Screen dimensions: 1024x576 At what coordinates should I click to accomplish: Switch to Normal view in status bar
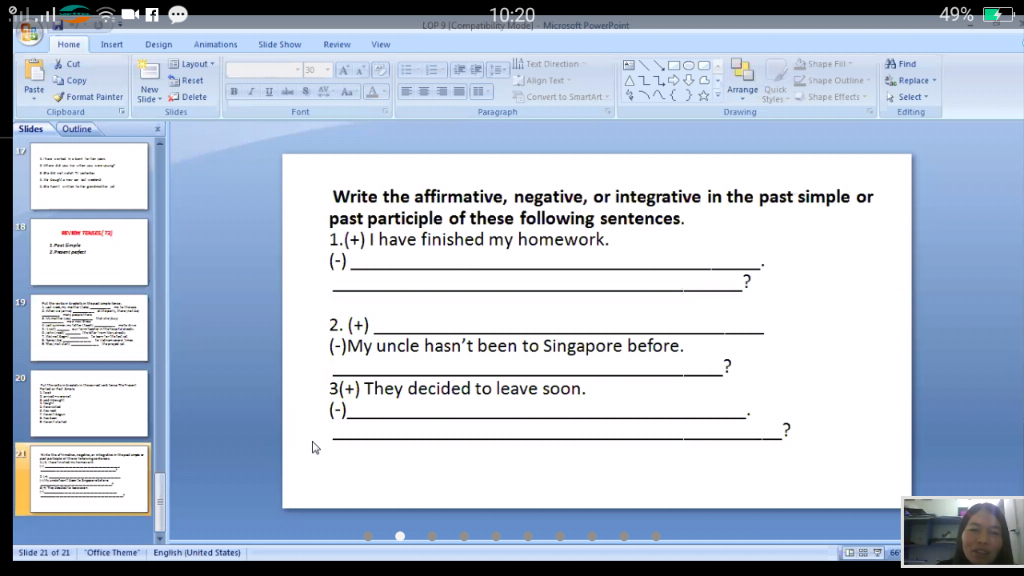849,552
